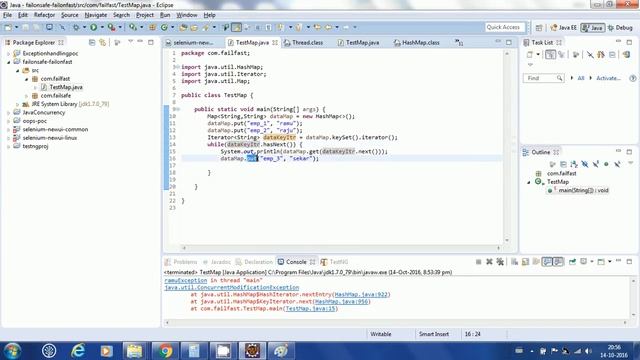Collapse the failonsafe-failonfast project node
This screenshot has width=640, height=360.
(x=9, y=62)
